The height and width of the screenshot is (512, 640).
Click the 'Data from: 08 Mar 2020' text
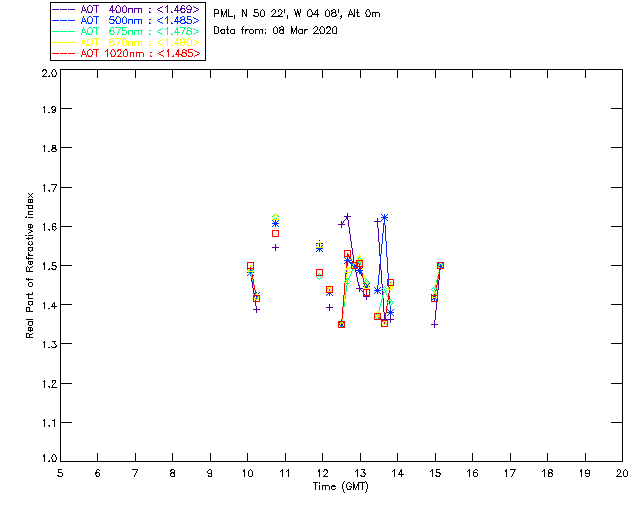coord(275,31)
